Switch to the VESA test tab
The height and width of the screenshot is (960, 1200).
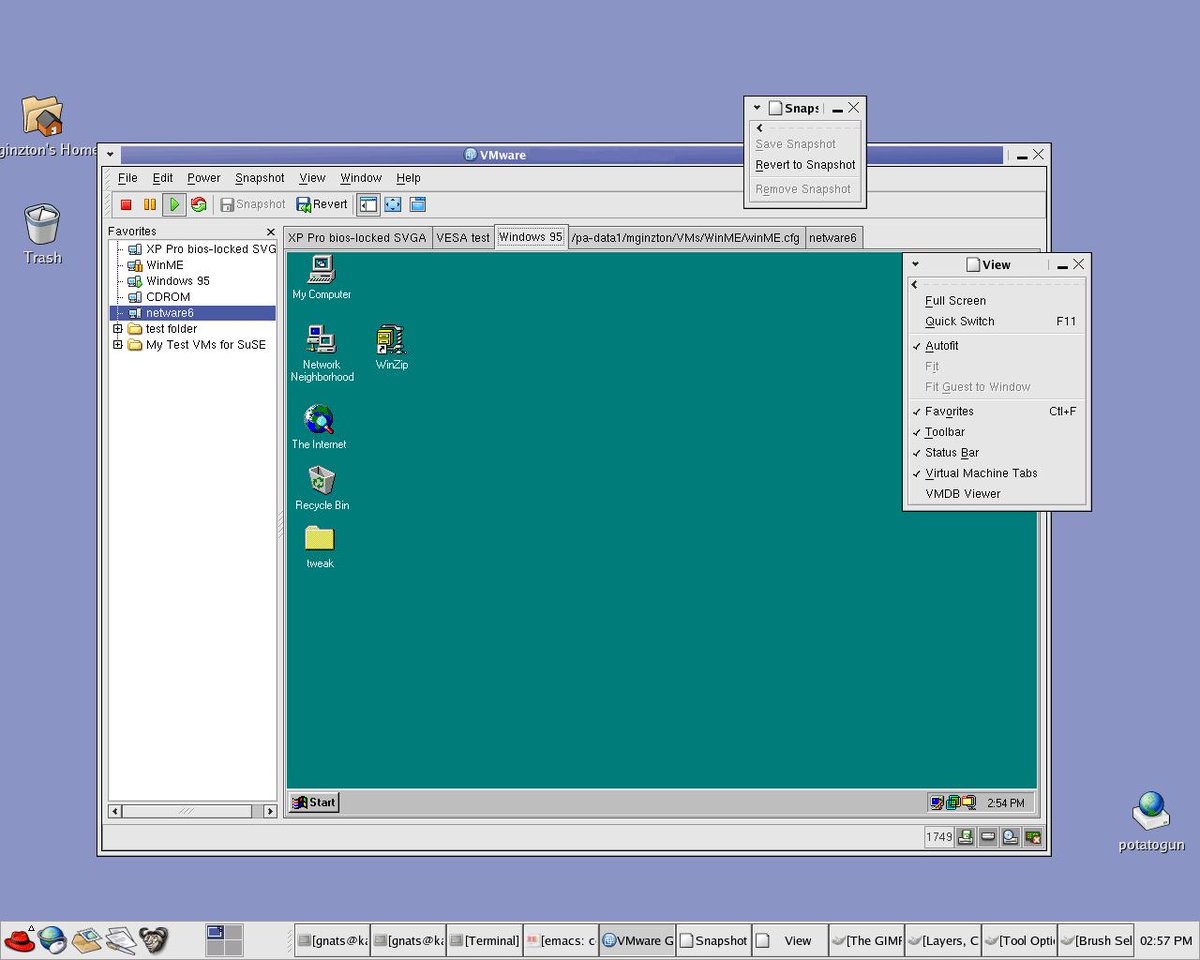[463, 238]
